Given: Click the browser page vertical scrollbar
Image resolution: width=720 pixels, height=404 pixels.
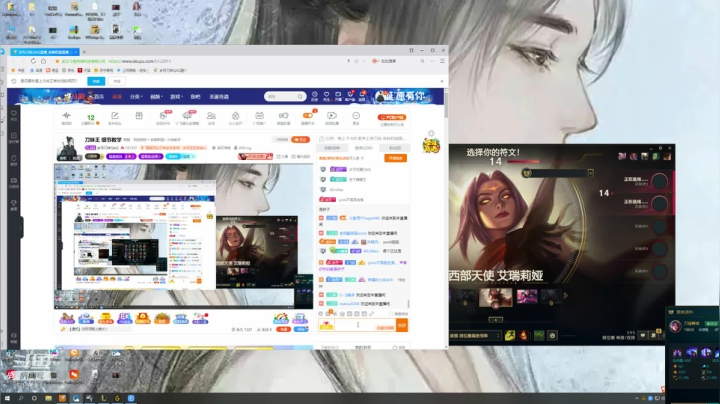Looking at the screenshot, I should pos(446,104).
